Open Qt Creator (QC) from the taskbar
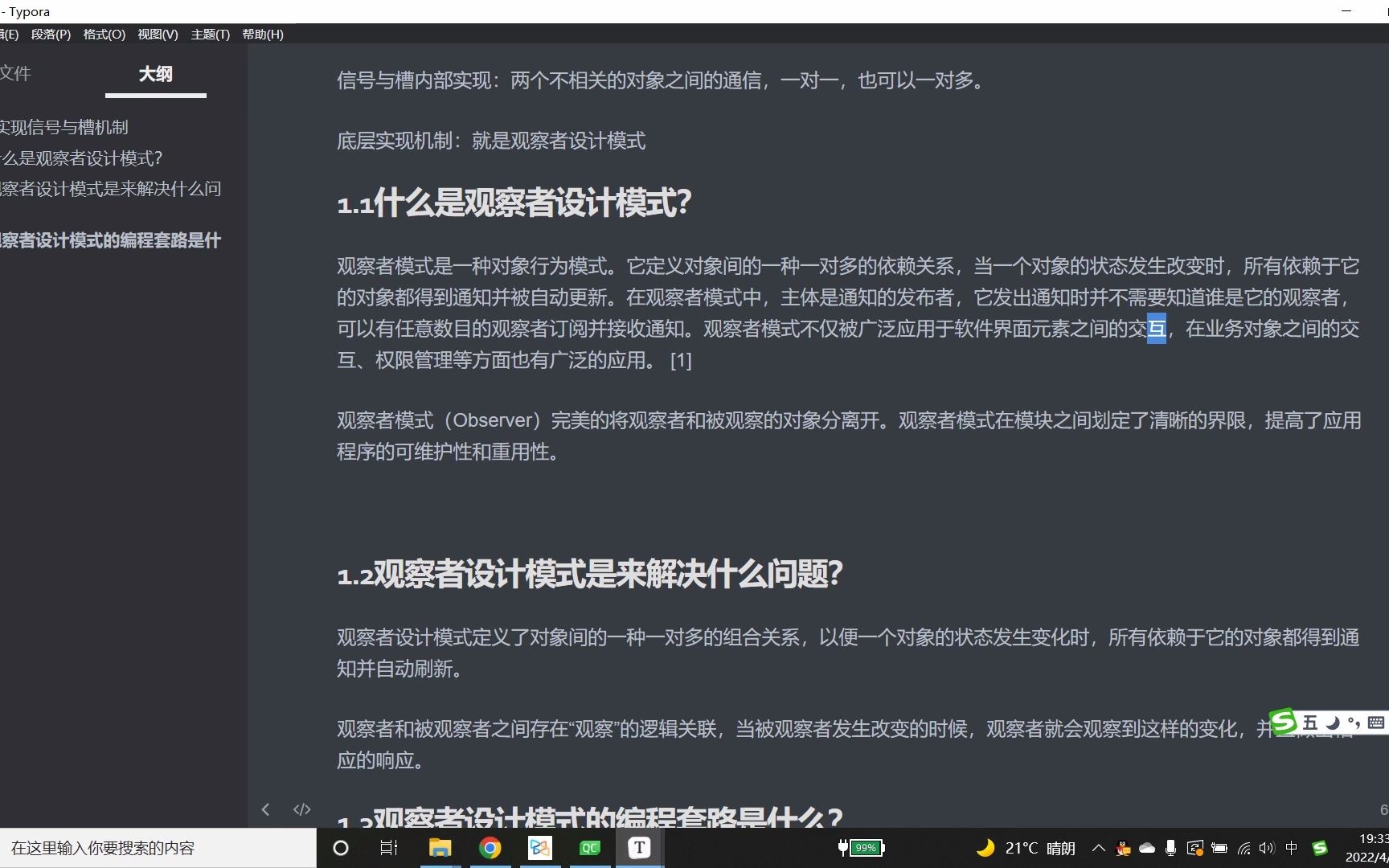The image size is (1389, 868). (590, 848)
